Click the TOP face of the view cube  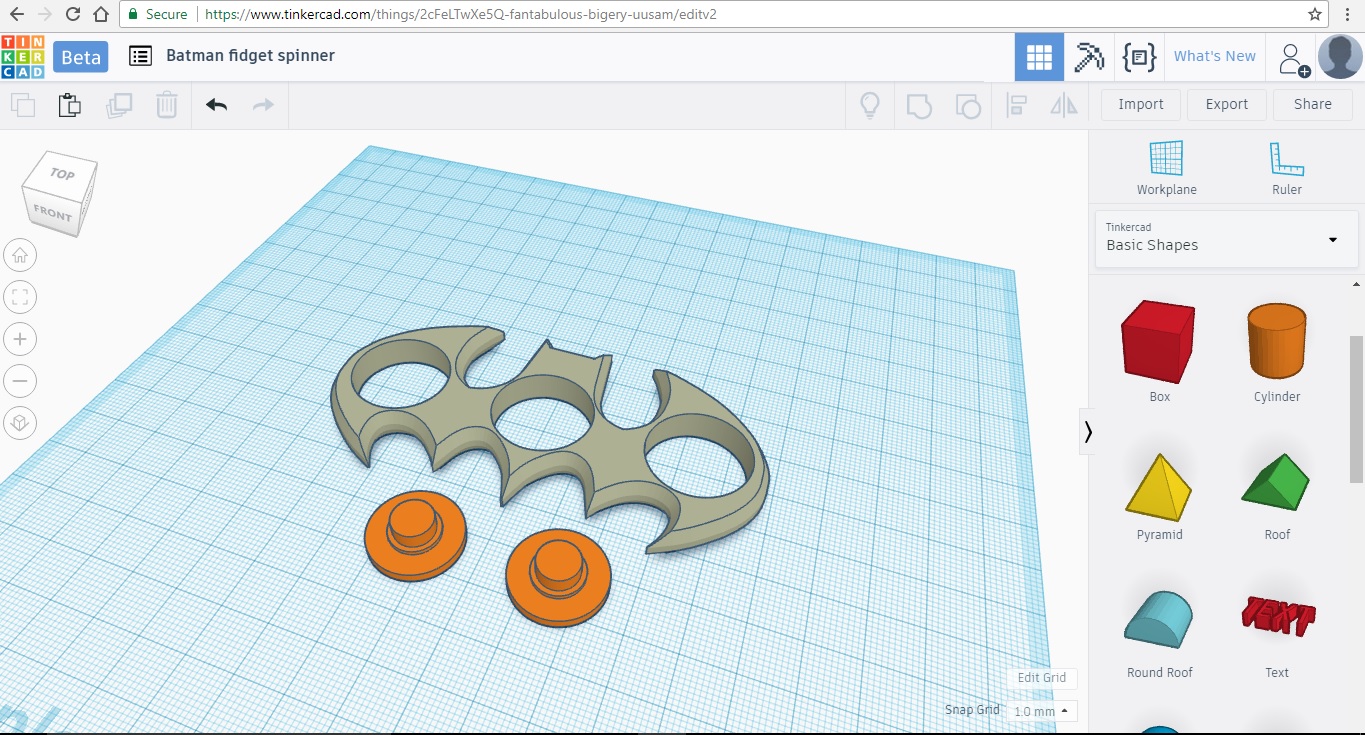pos(62,174)
